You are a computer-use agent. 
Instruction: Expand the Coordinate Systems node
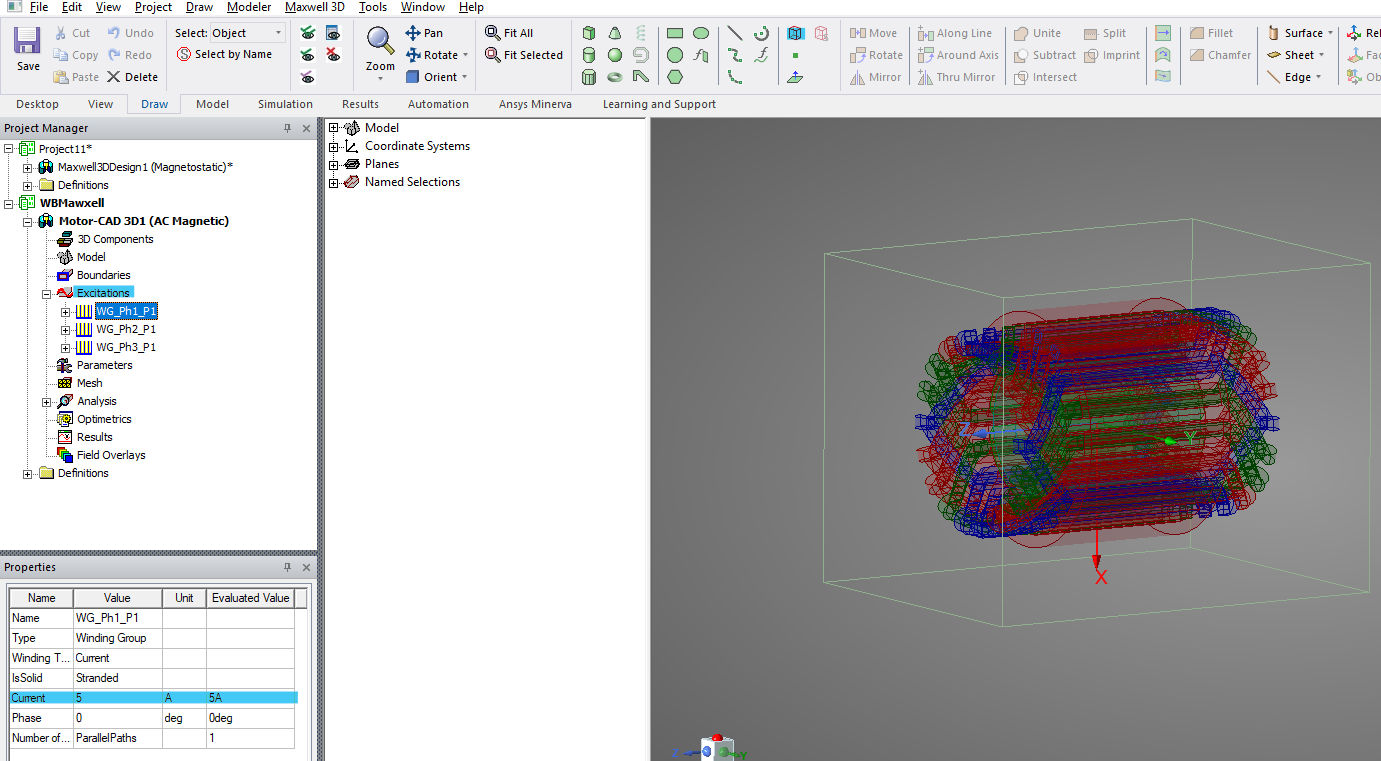334,146
